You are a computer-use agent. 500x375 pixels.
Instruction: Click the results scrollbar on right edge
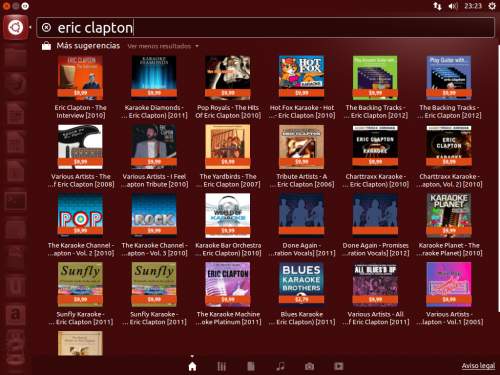tap(498, 178)
